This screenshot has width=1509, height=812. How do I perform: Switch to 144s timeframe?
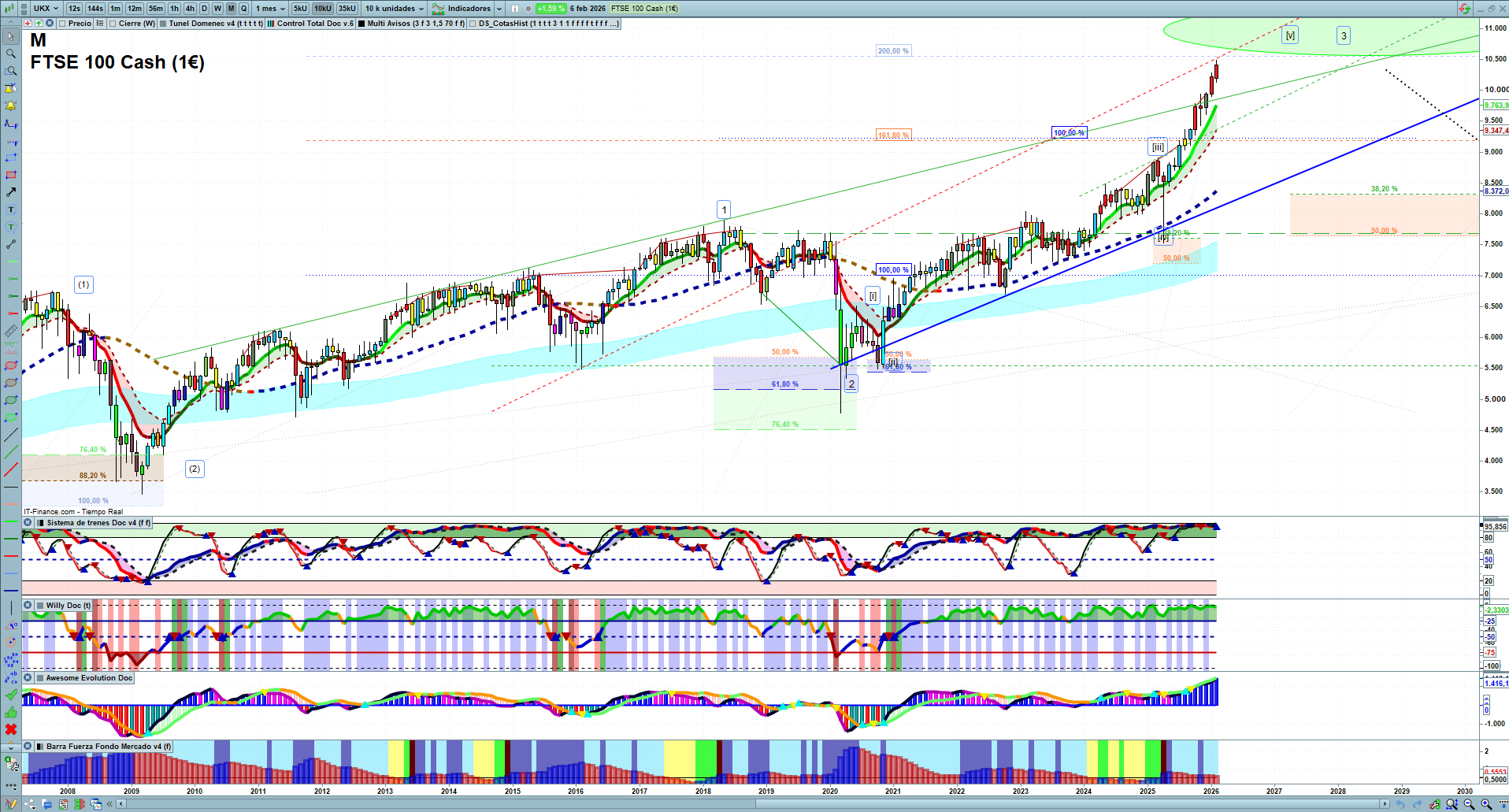pyautogui.click(x=95, y=9)
